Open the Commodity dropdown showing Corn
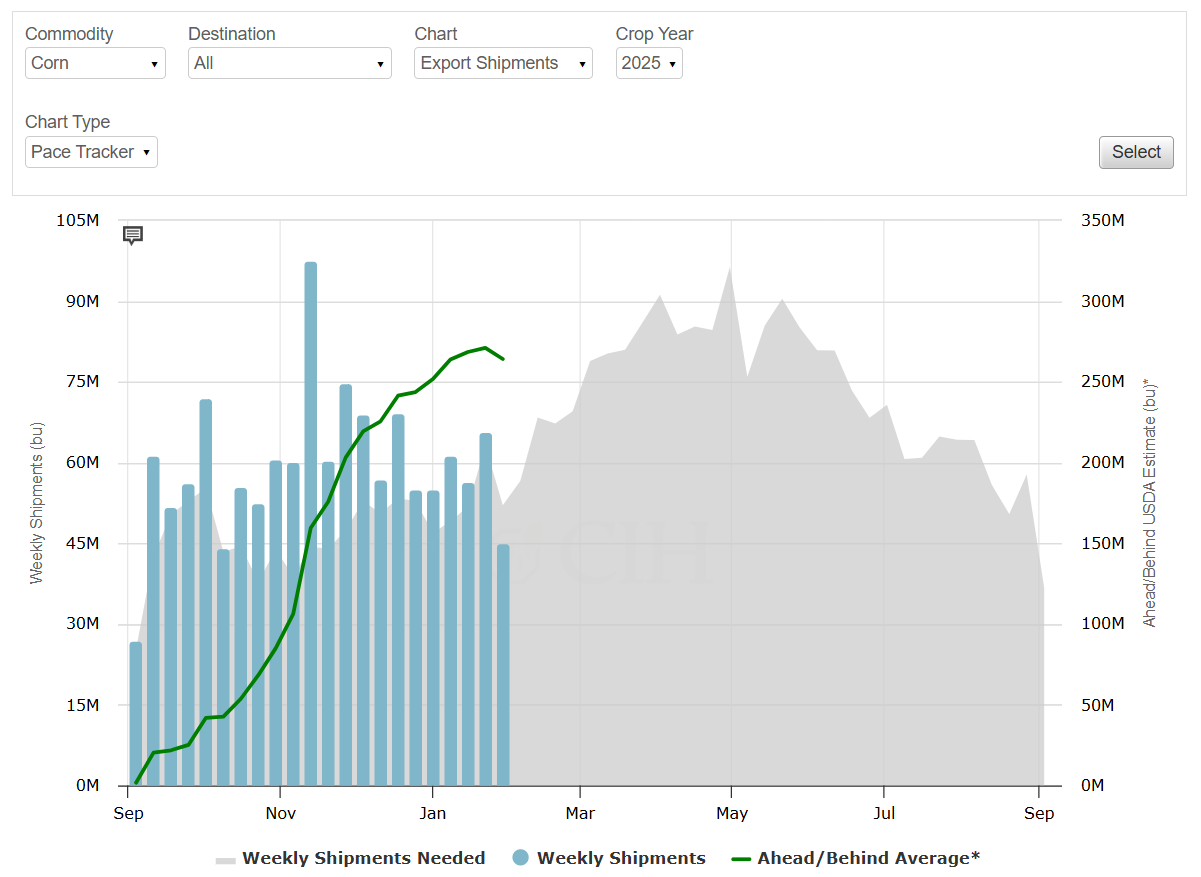The image size is (1201, 877). pos(95,63)
